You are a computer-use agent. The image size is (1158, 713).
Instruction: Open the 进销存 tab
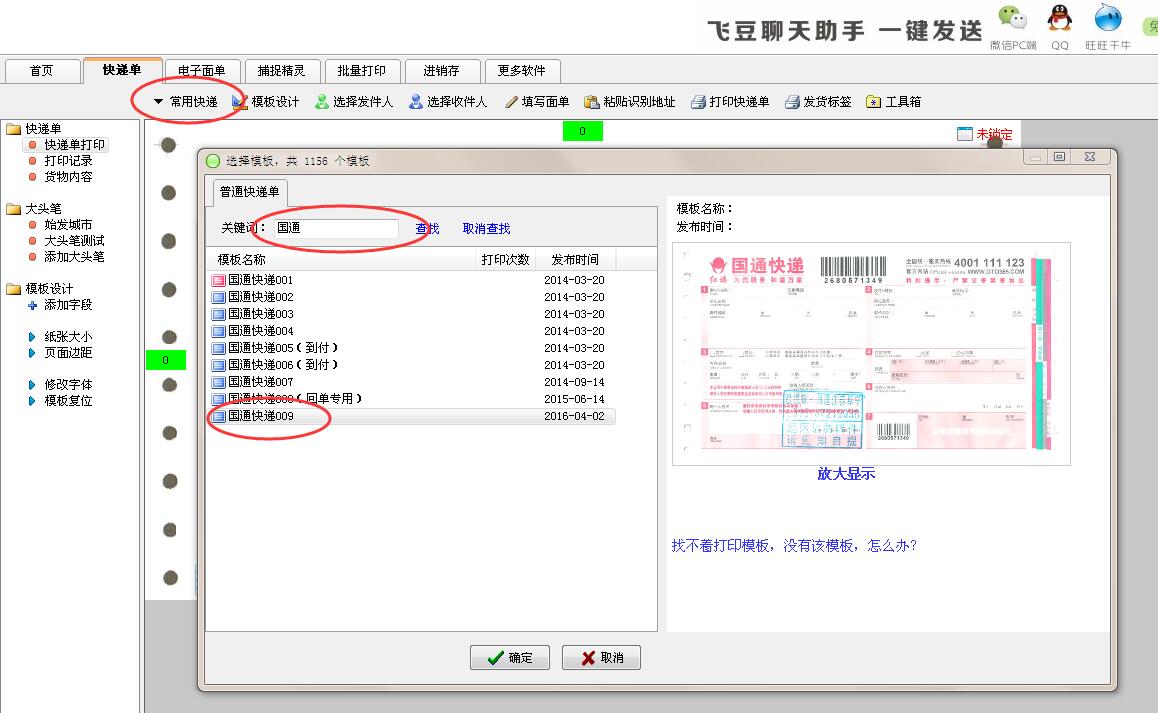tap(442, 71)
